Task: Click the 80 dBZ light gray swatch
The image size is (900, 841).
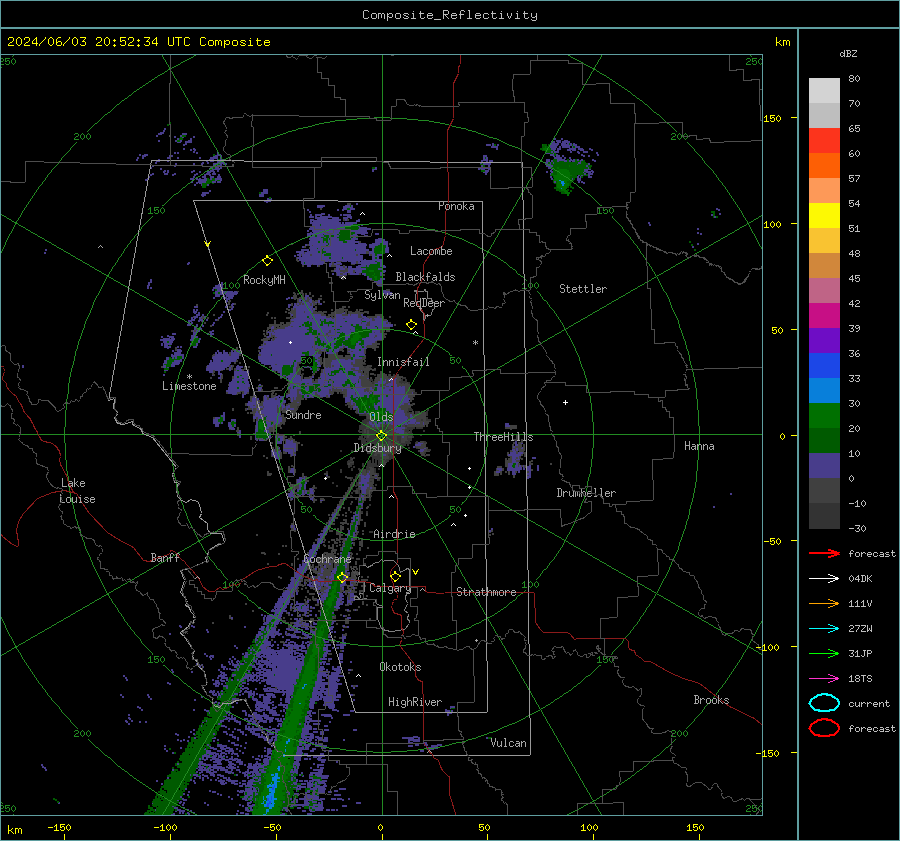Action: click(824, 91)
